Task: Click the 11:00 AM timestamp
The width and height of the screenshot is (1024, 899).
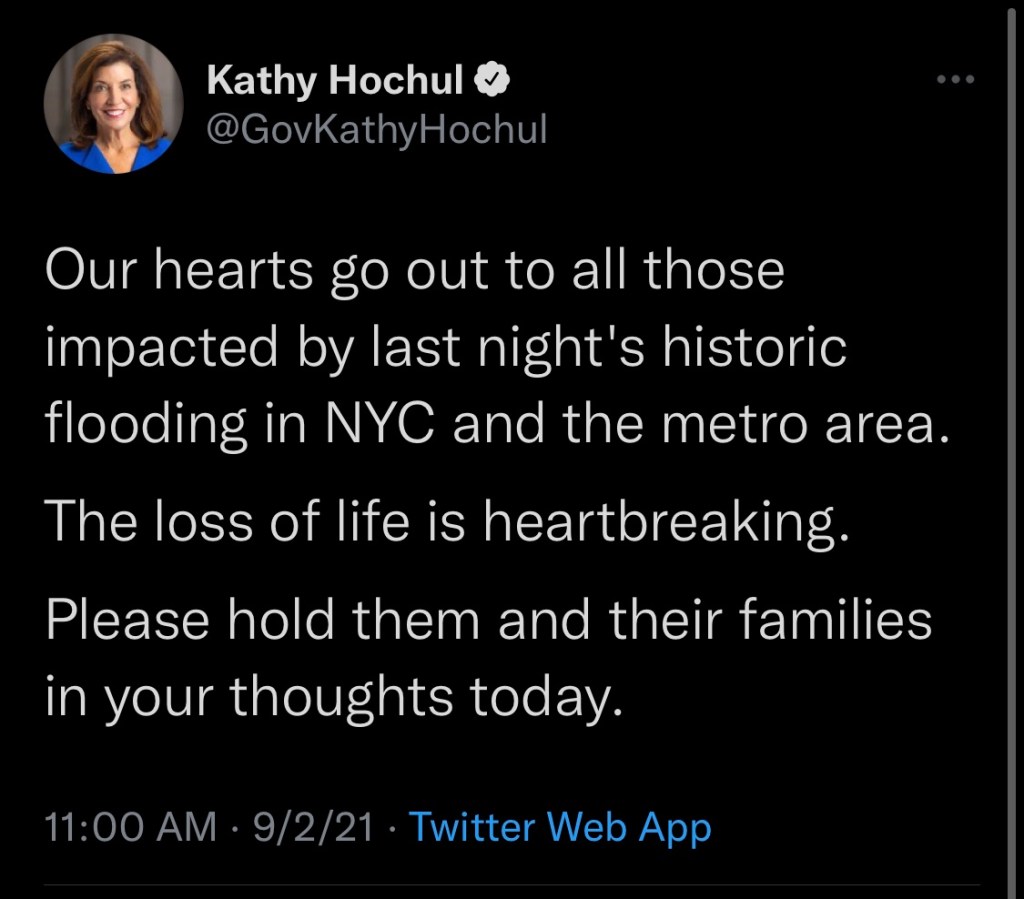Action: point(131,828)
